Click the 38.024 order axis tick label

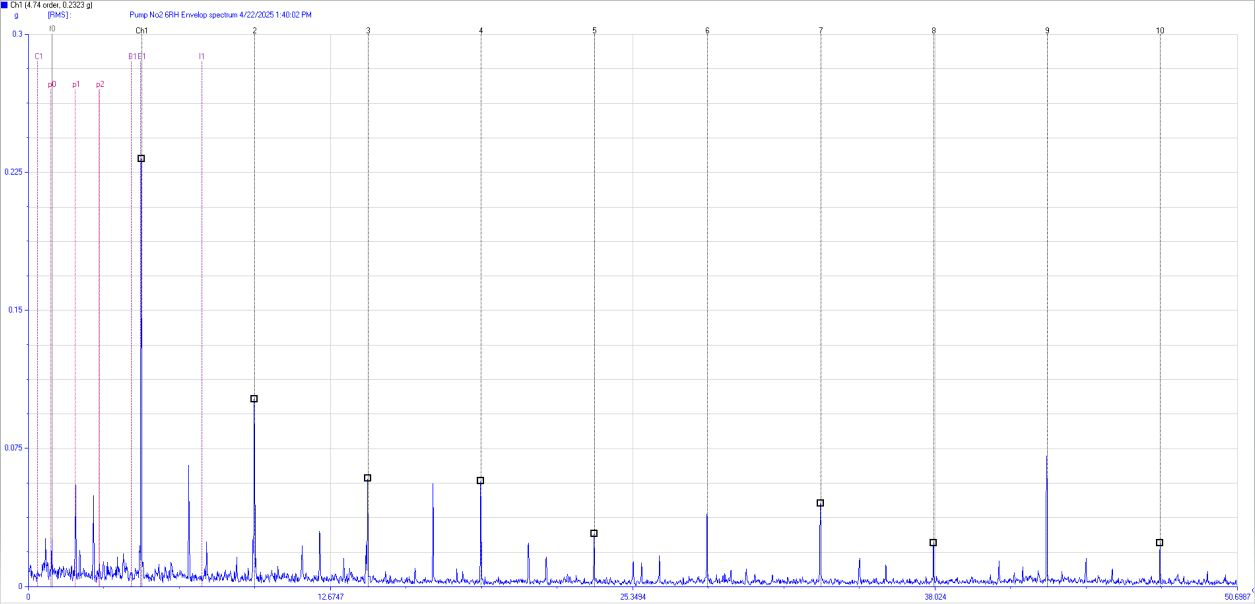(x=935, y=597)
